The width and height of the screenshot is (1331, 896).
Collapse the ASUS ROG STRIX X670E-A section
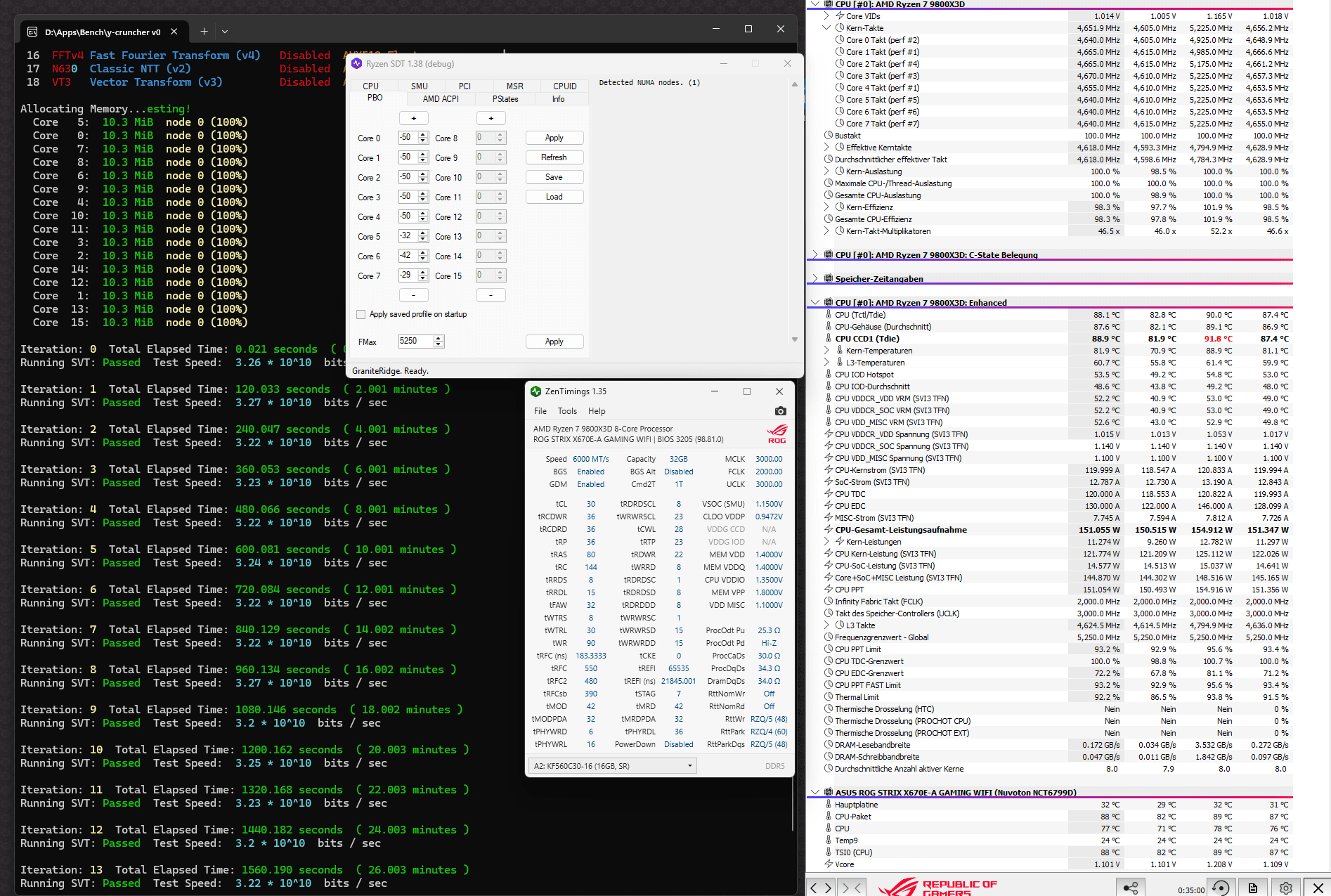[815, 792]
